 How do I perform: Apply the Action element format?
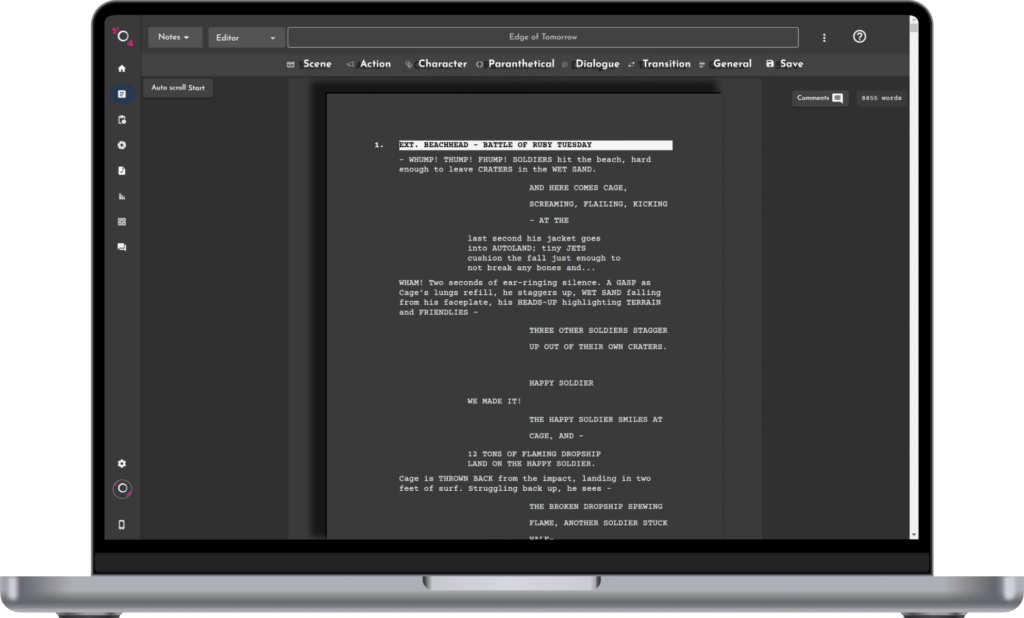coord(369,64)
